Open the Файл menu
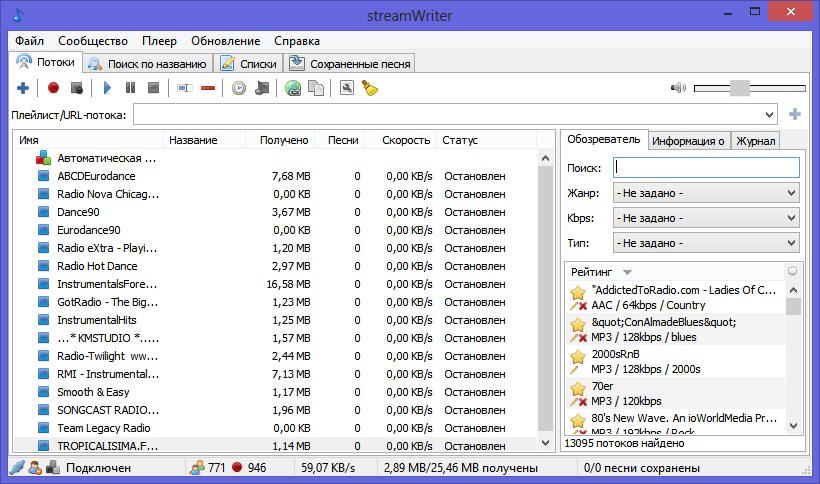 click(29, 41)
